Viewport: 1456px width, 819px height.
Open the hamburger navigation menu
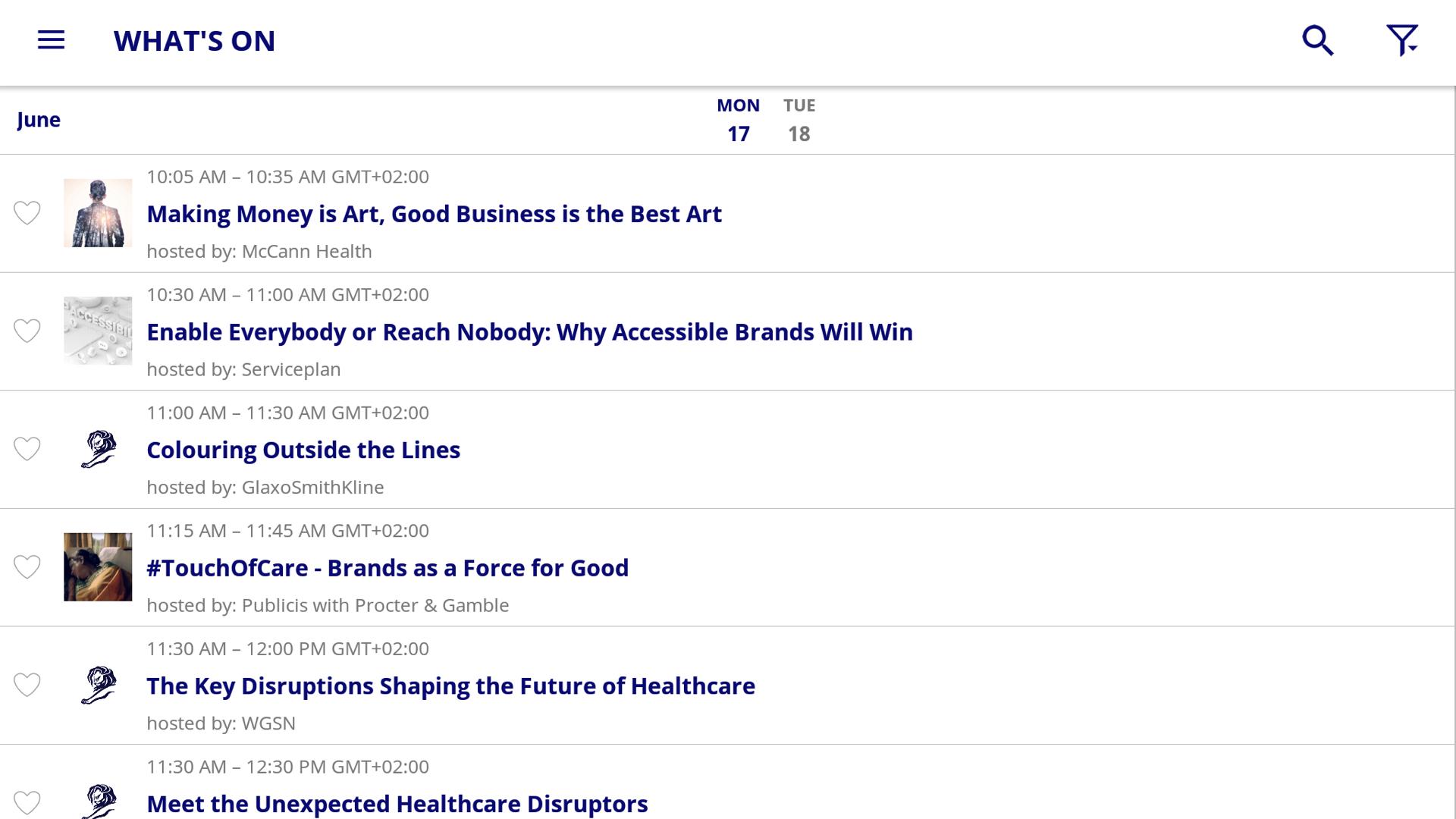[51, 40]
